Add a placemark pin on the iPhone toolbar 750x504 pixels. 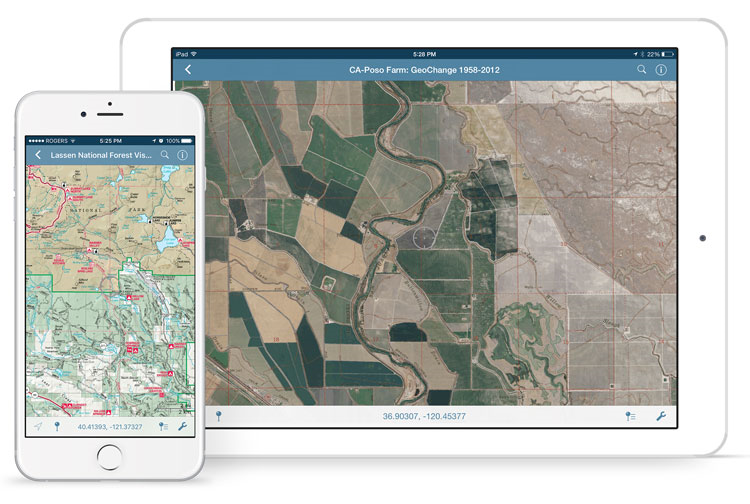pyautogui.click(x=57, y=426)
